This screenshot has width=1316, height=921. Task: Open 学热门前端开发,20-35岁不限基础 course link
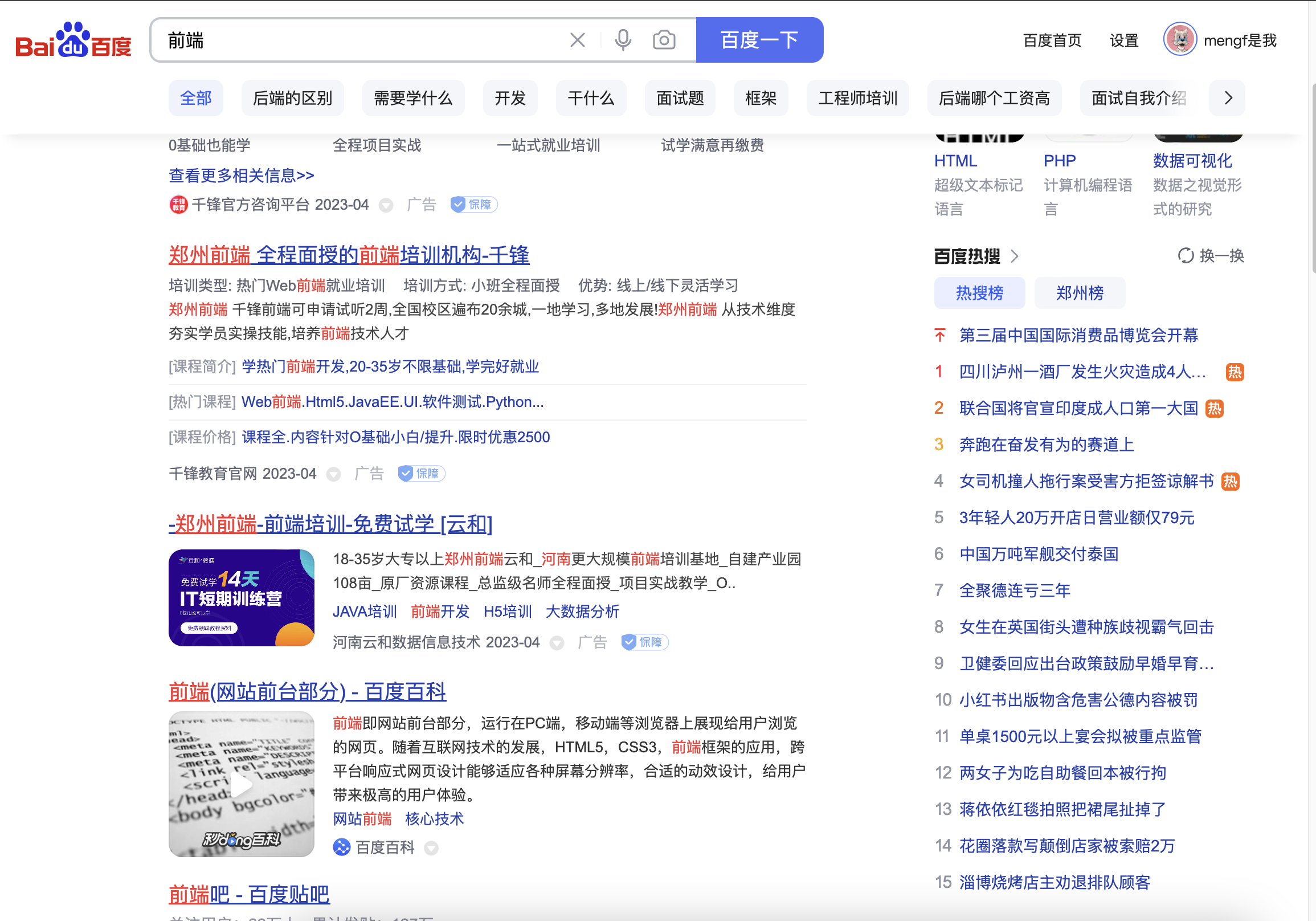[x=390, y=366]
